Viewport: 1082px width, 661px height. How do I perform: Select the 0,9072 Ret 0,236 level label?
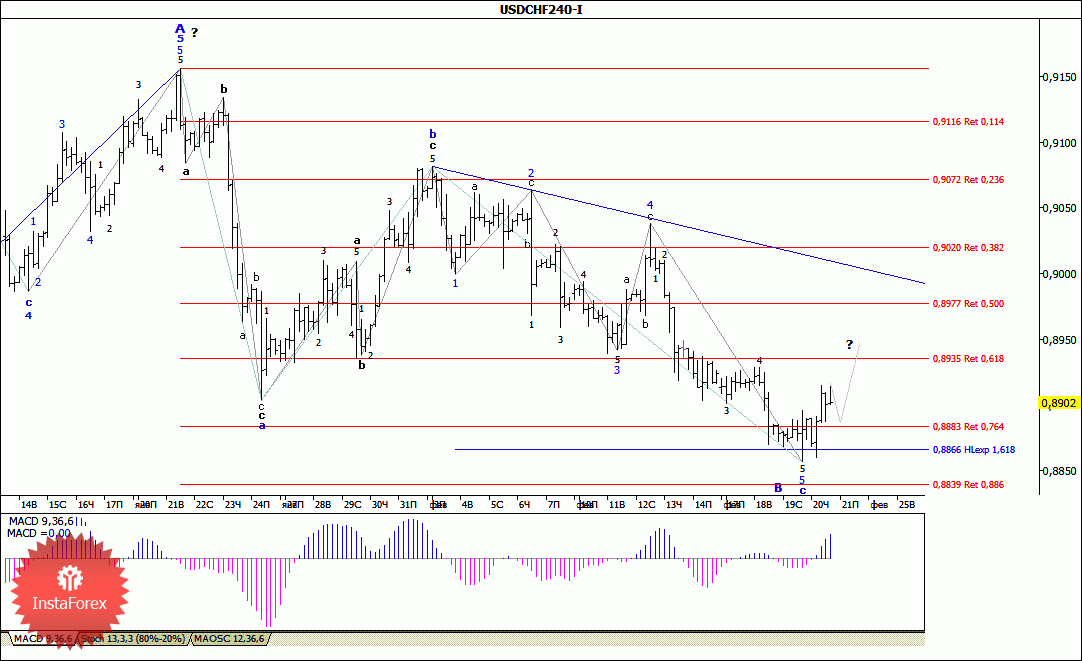968,179
